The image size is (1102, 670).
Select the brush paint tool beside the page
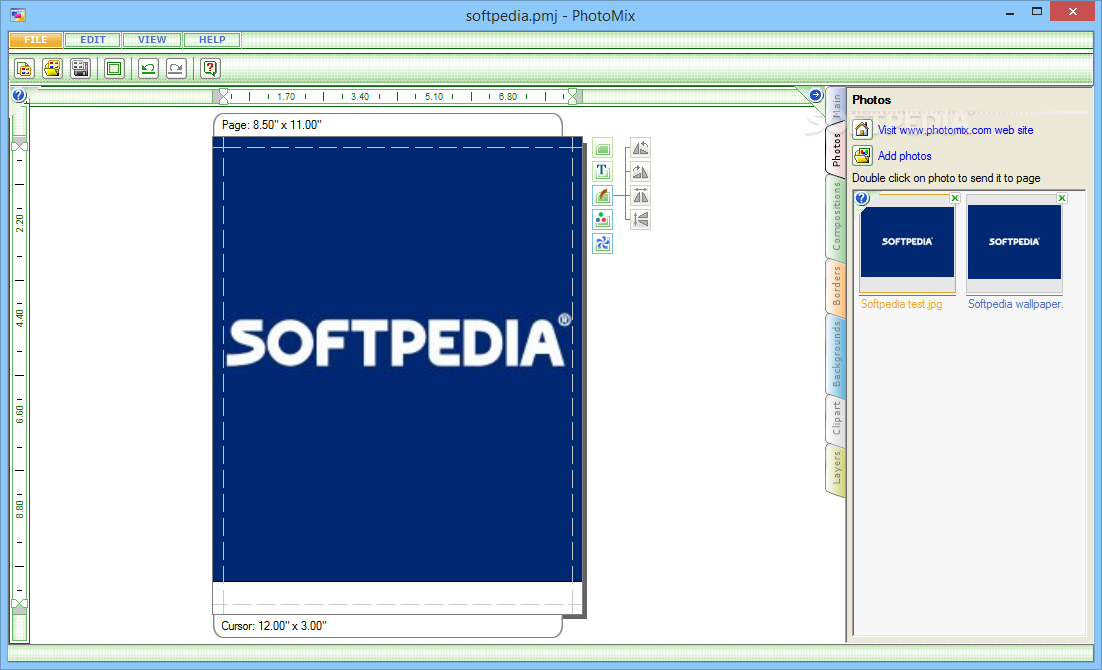click(602, 195)
